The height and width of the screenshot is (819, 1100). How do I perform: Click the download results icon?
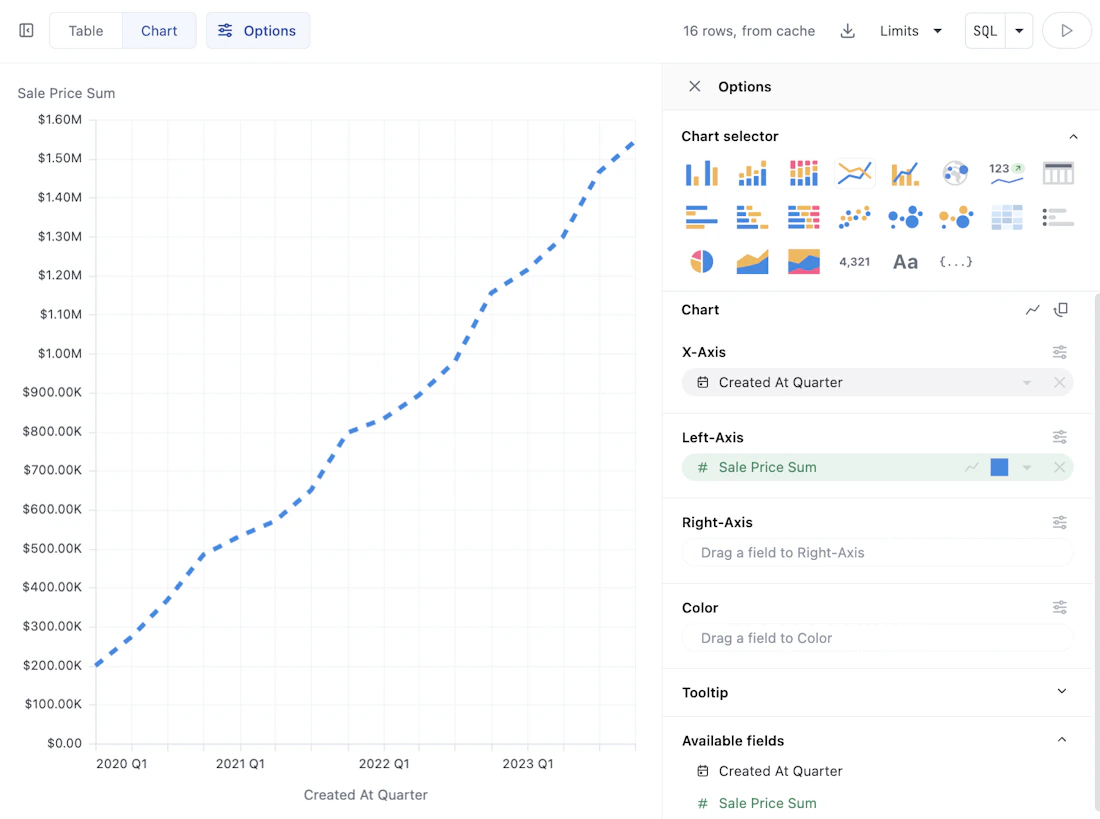(x=847, y=31)
